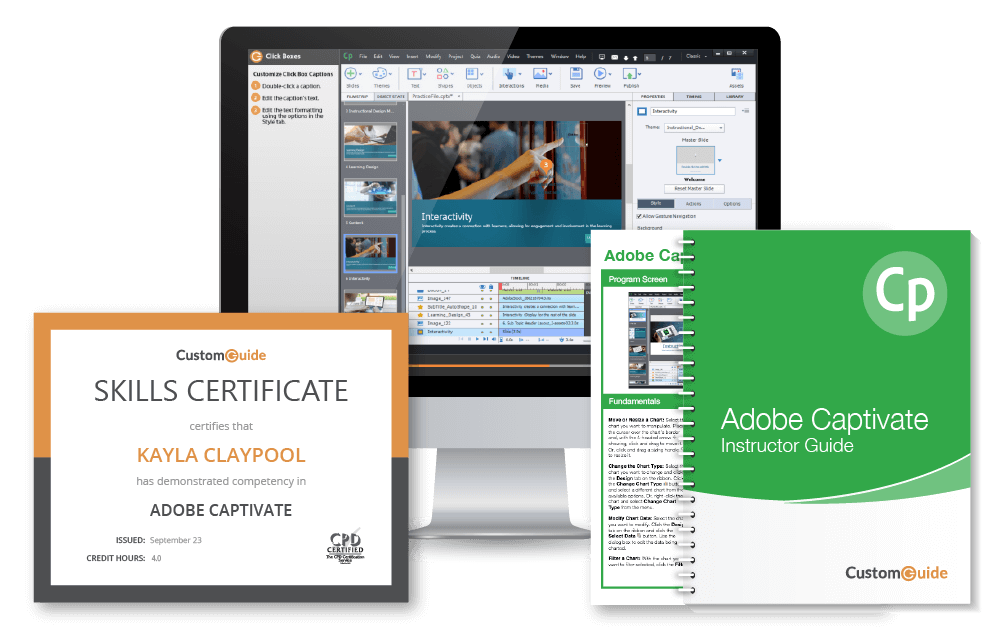Toggle the Allow Gesture Navigation checkbox
The height and width of the screenshot is (631, 1001).
[x=639, y=217]
